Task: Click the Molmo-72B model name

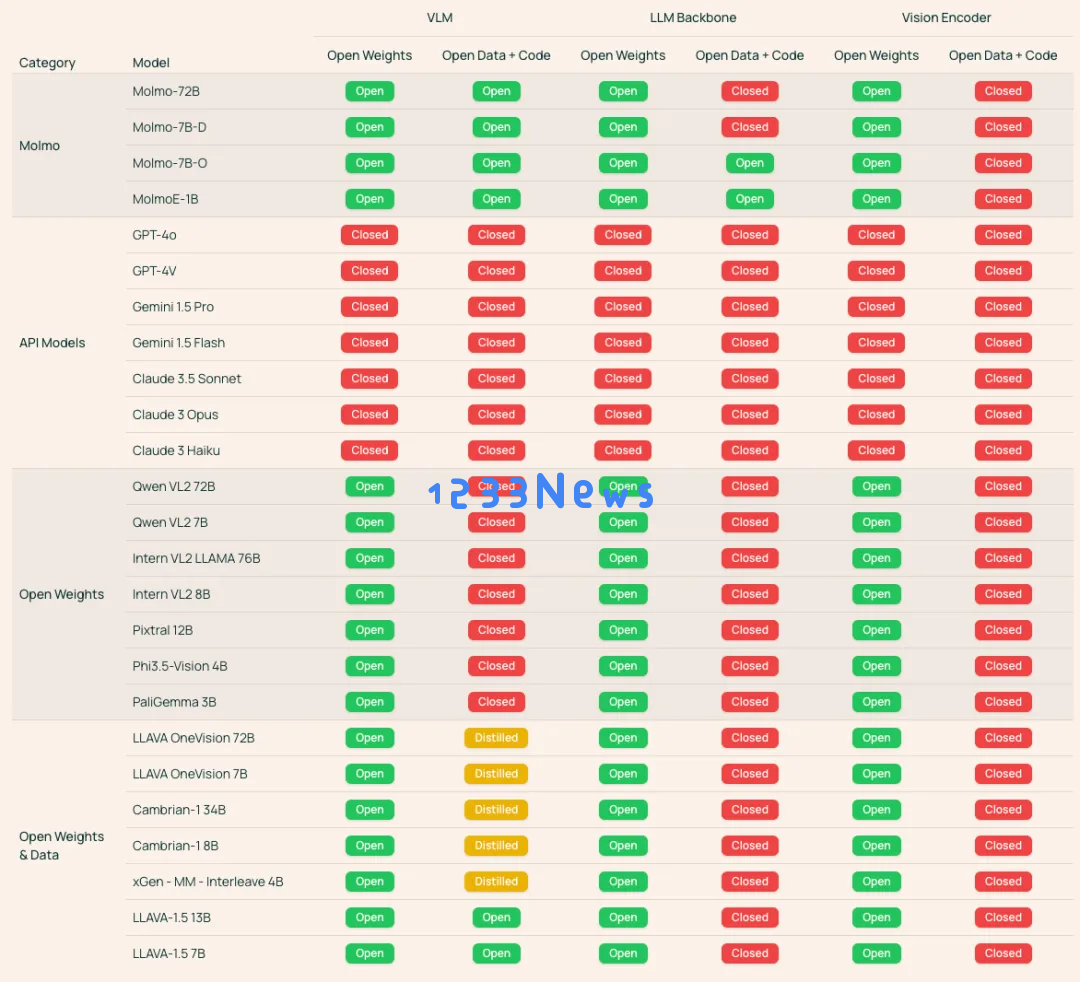Action: pos(166,91)
